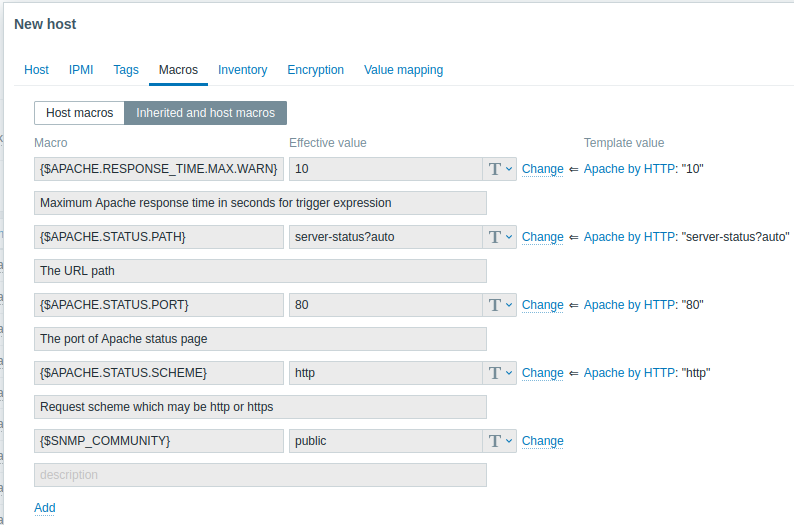
Task: Go to the Encryption tab
Action: 315,70
